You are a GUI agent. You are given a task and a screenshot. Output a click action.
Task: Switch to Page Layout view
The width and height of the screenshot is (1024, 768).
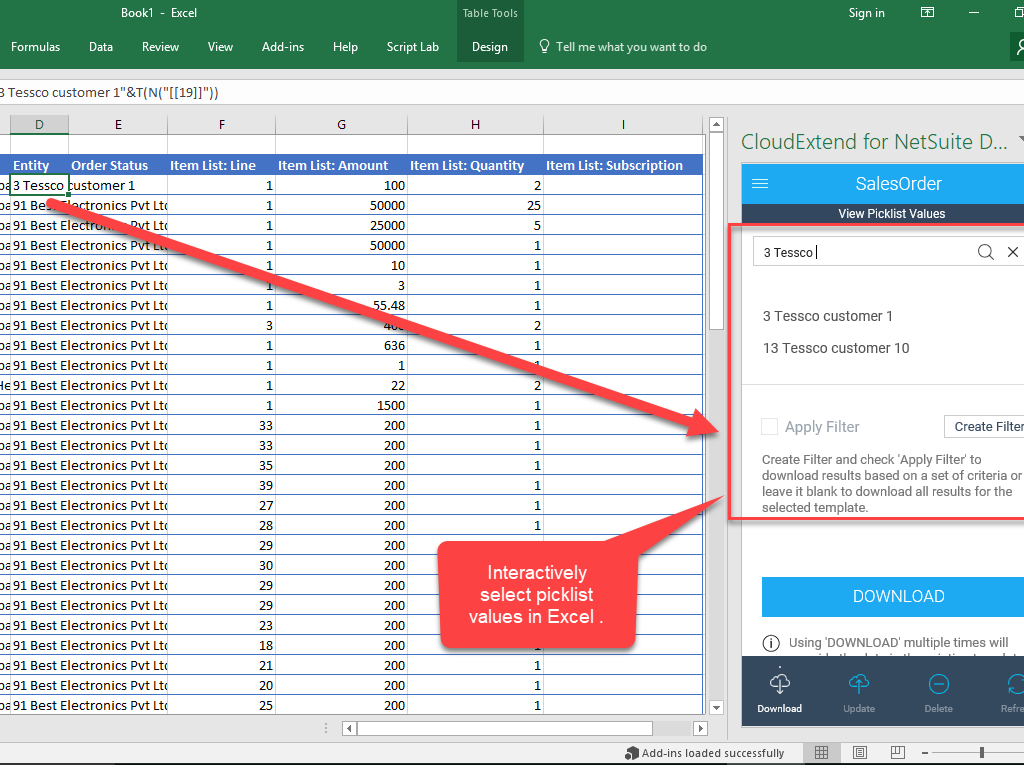860,753
